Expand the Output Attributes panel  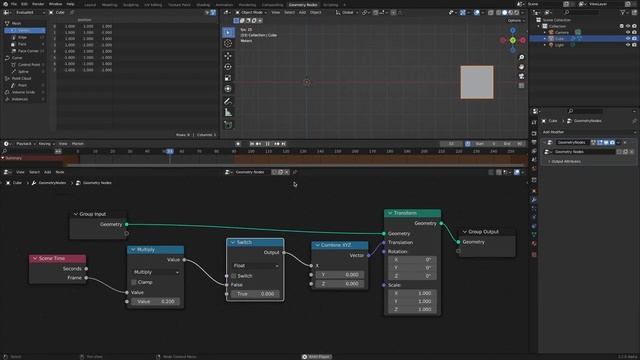pyautogui.click(x=566, y=161)
